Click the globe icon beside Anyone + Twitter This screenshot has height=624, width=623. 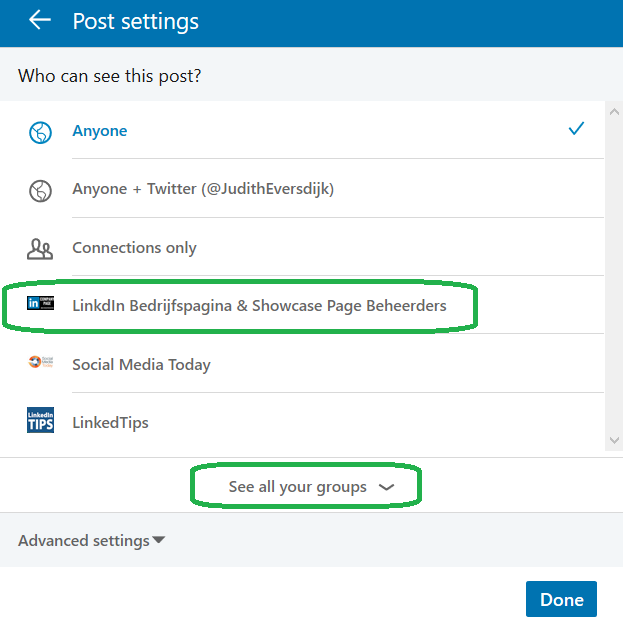pyautogui.click(x=40, y=191)
